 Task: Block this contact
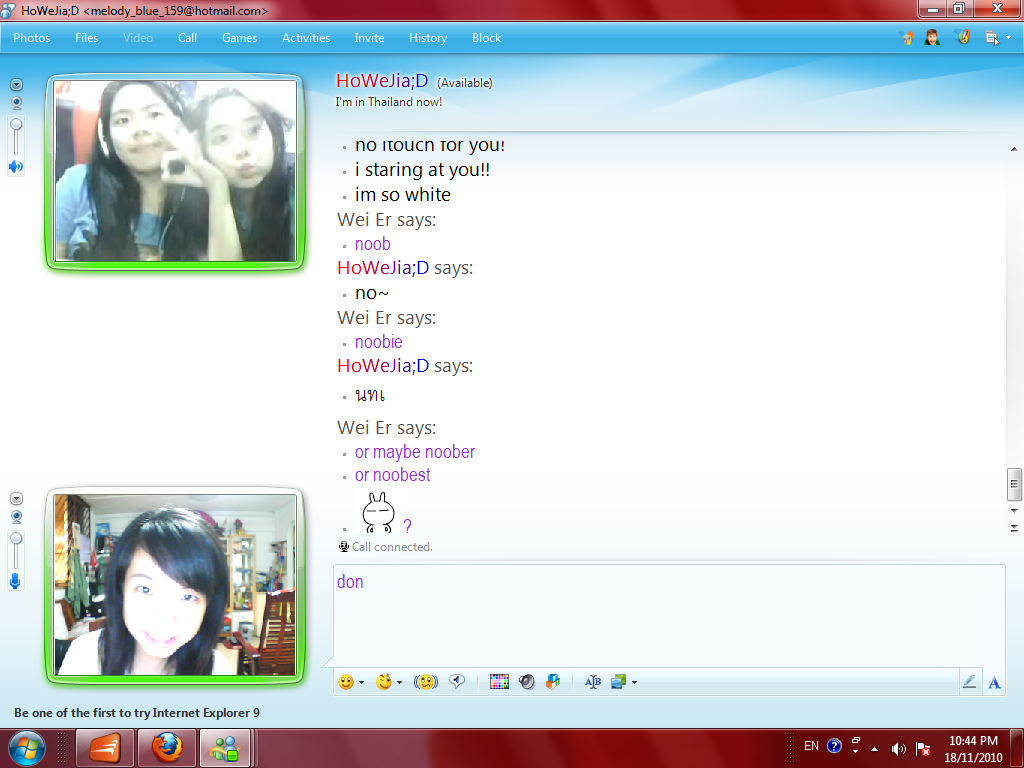[x=487, y=38]
